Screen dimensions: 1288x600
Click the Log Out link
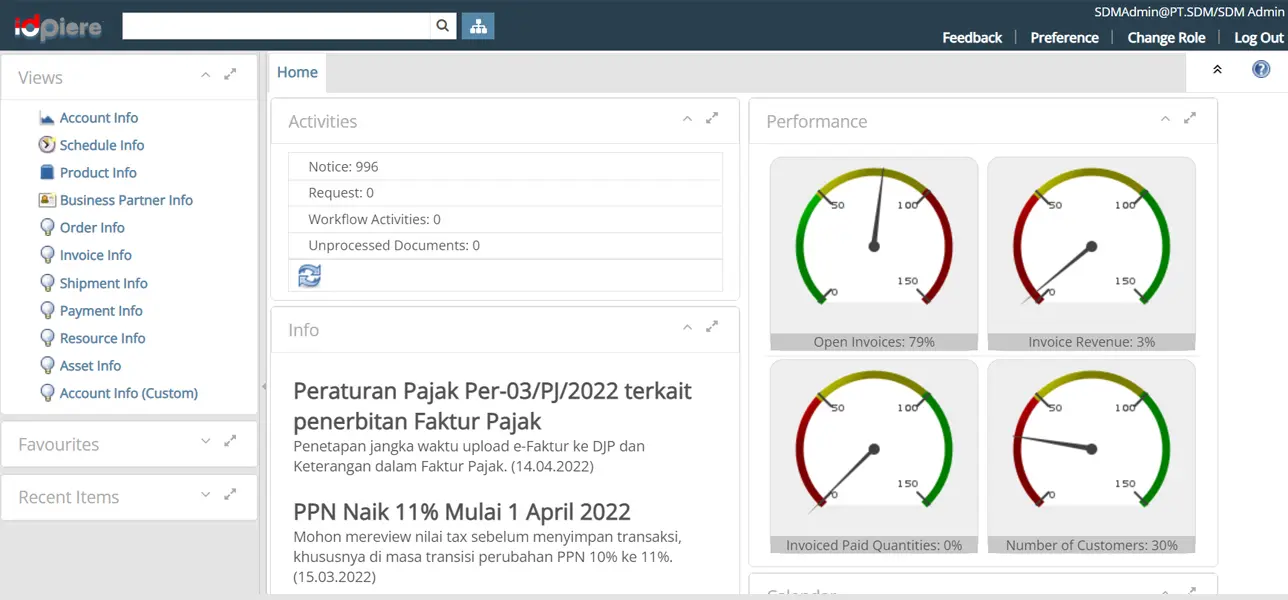[1258, 38]
